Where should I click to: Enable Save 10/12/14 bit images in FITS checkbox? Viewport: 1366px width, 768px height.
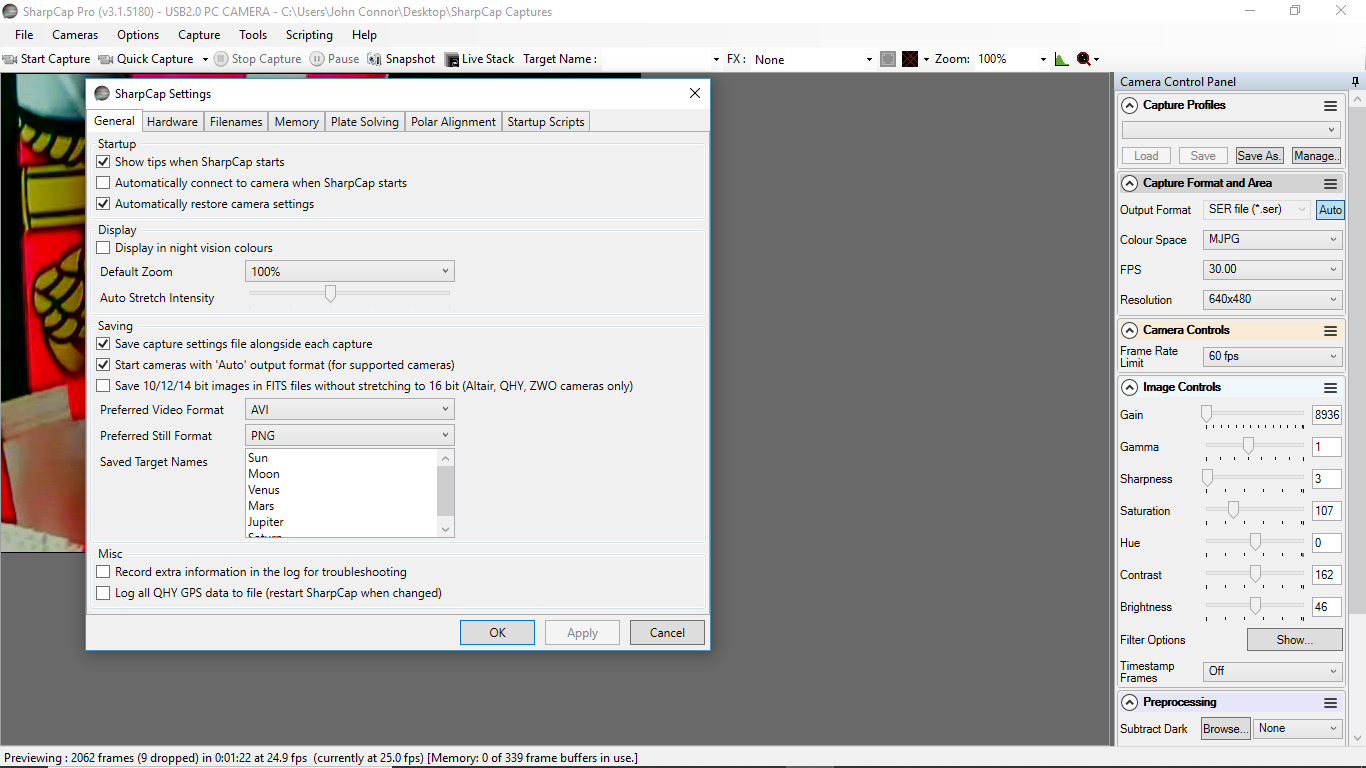tap(103, 386)
